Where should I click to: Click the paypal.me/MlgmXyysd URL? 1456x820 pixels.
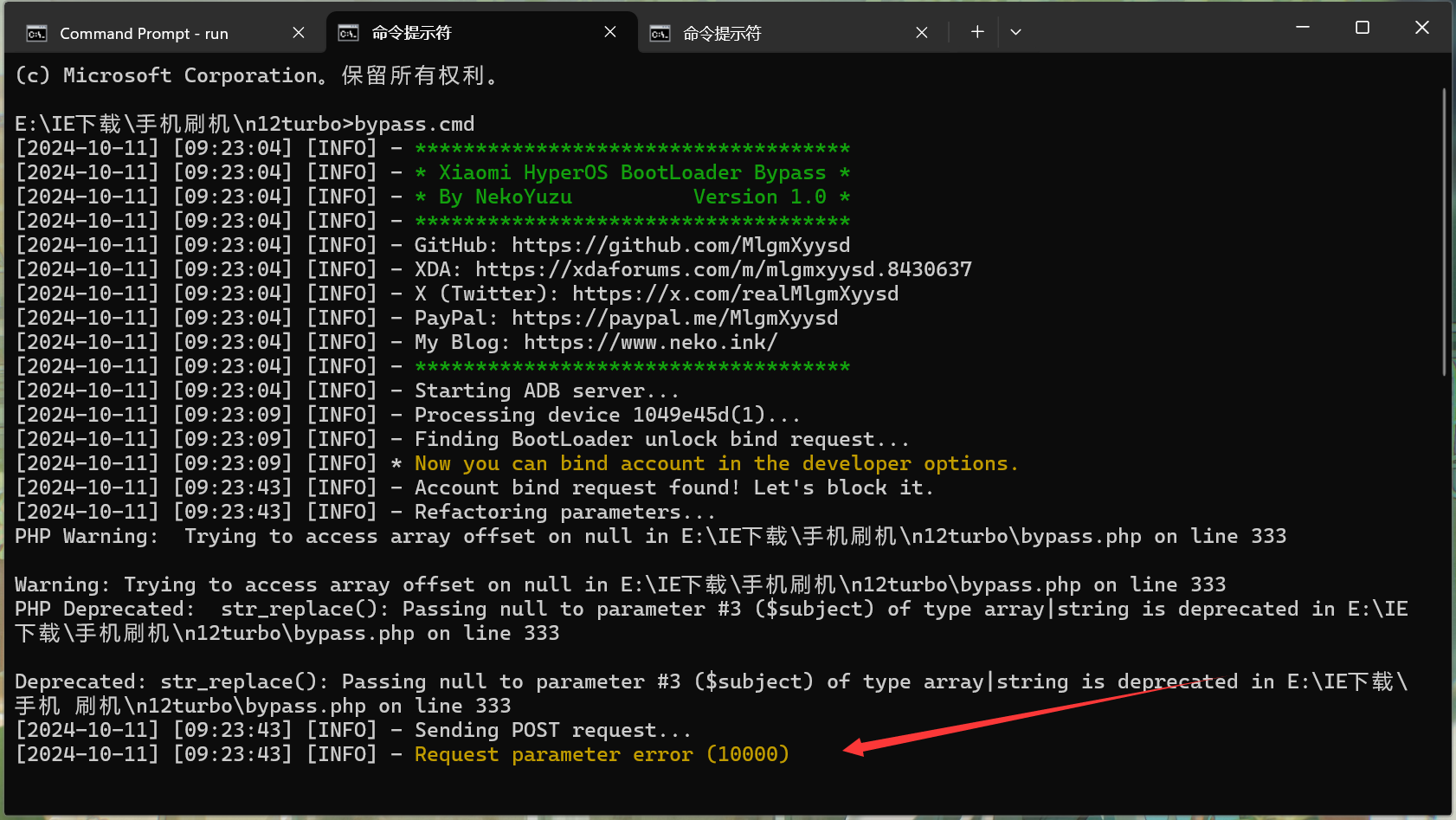pos(675,318)
